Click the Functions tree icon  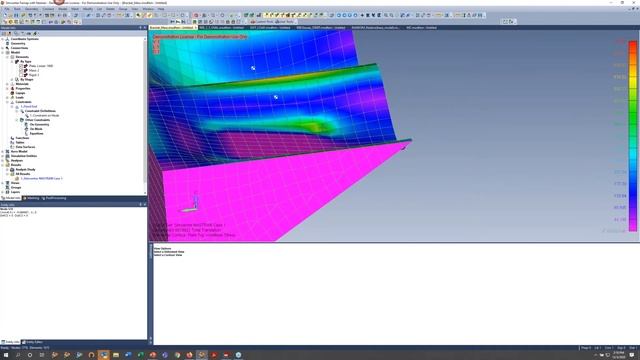pyautogui.click(x=12, y=138)
